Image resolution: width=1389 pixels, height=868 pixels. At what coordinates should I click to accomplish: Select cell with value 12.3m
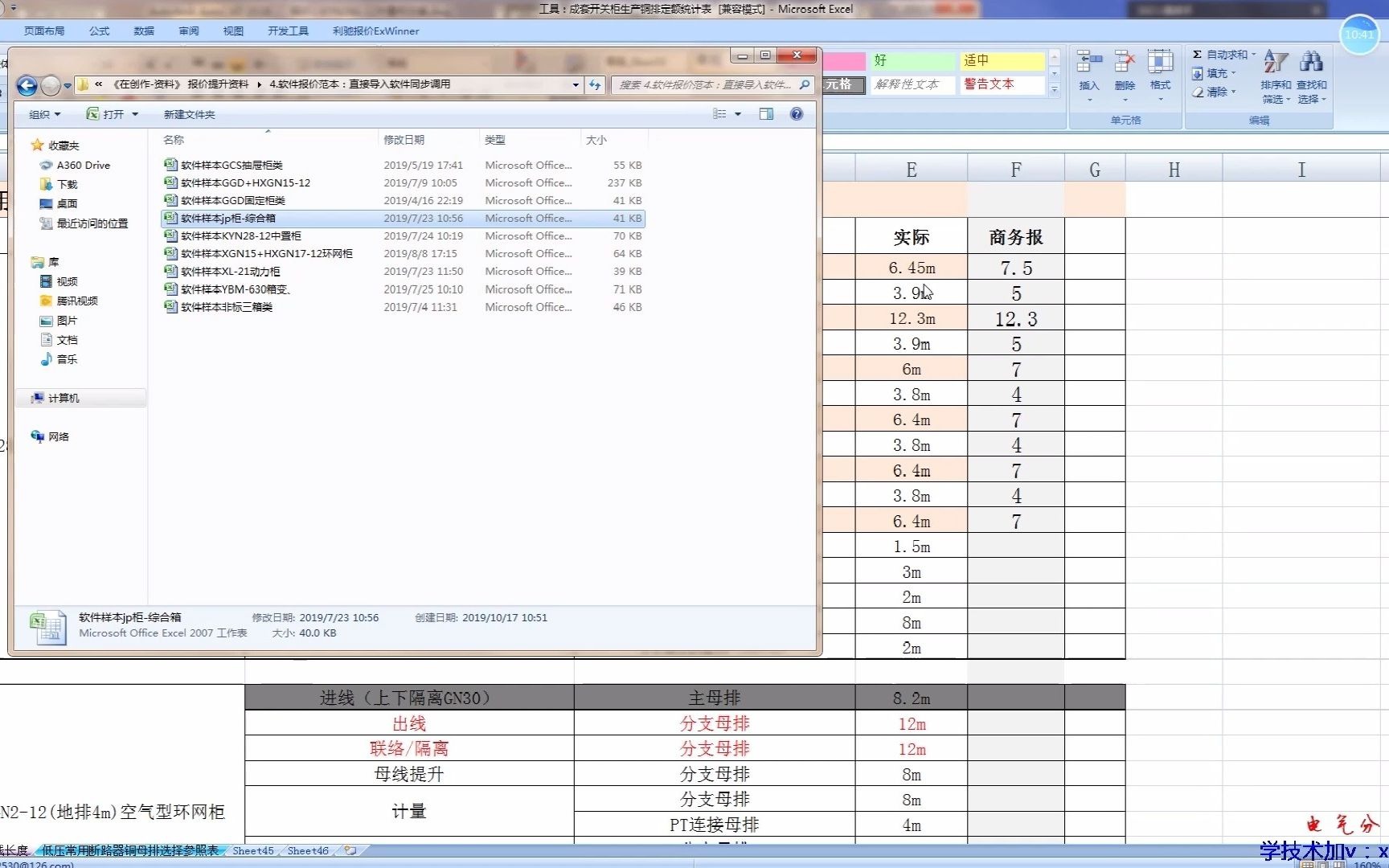[912, 318]
